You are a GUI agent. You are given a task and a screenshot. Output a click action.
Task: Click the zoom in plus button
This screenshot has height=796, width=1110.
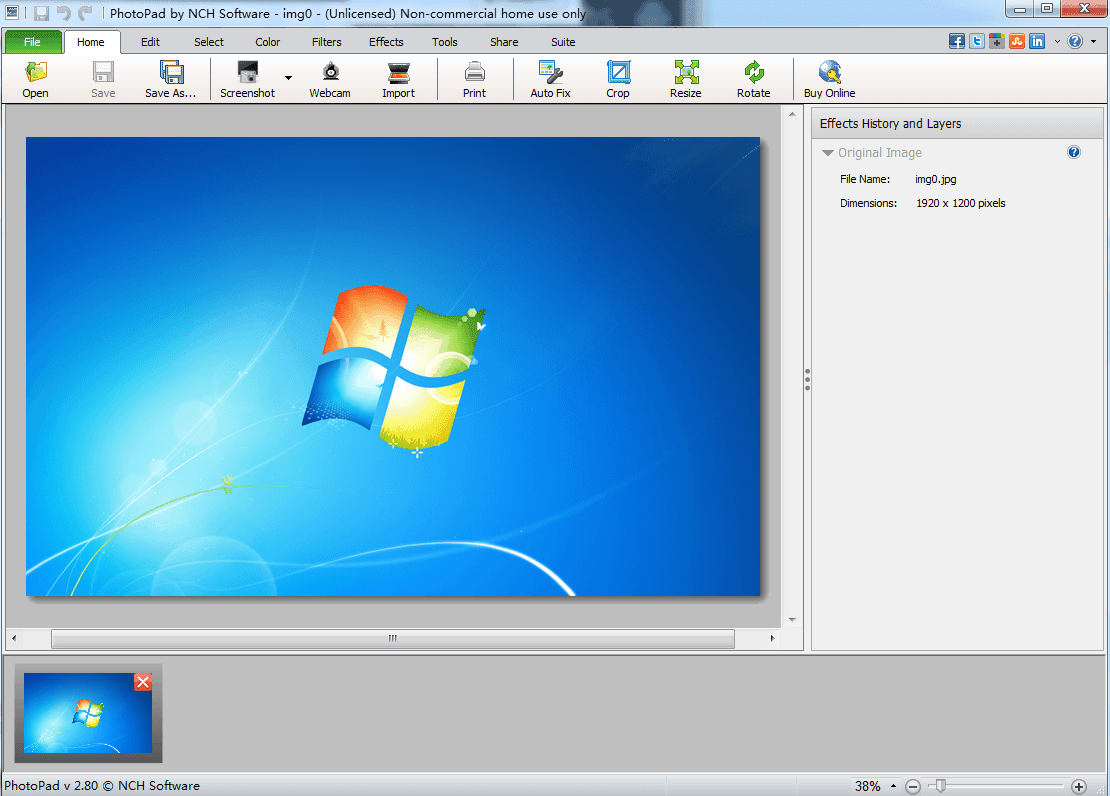1079,787
